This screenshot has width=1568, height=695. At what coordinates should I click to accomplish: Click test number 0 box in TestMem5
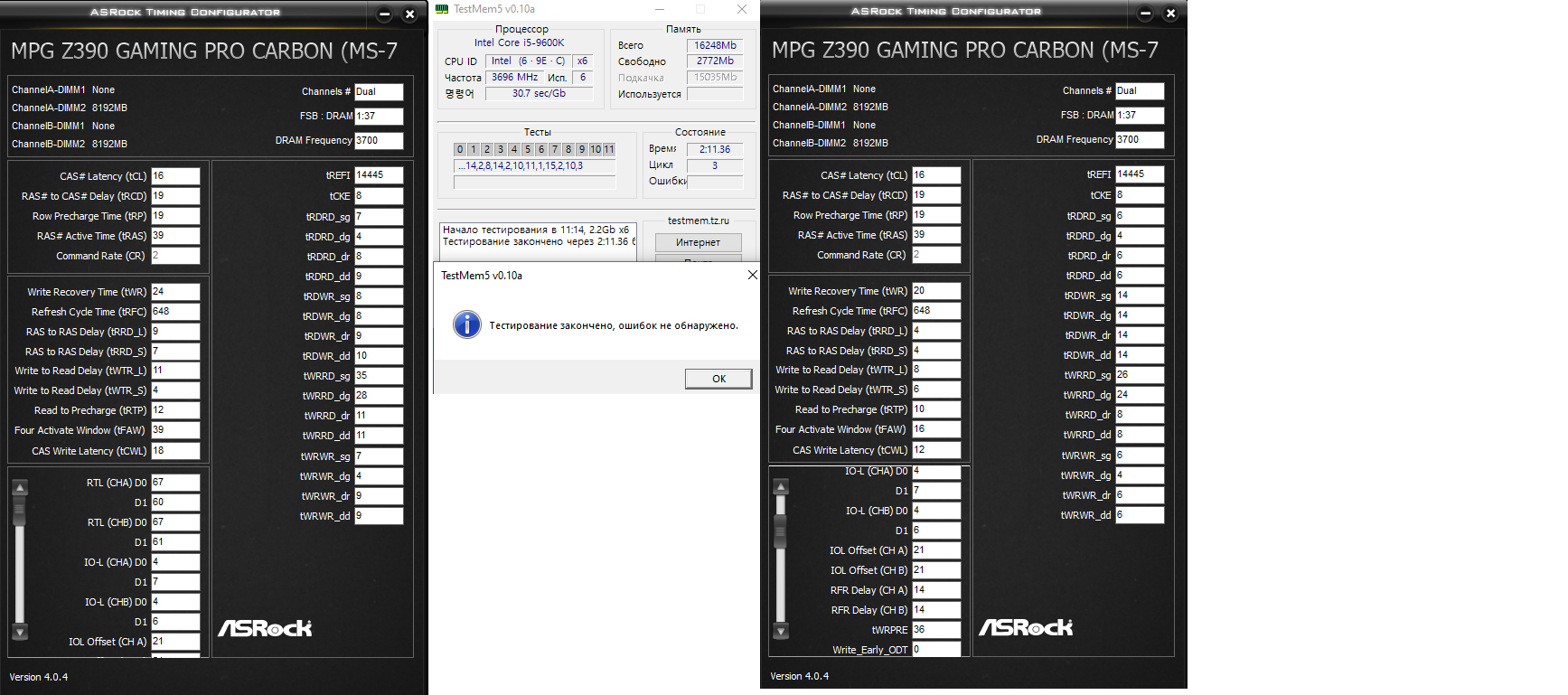coord(460,149)
